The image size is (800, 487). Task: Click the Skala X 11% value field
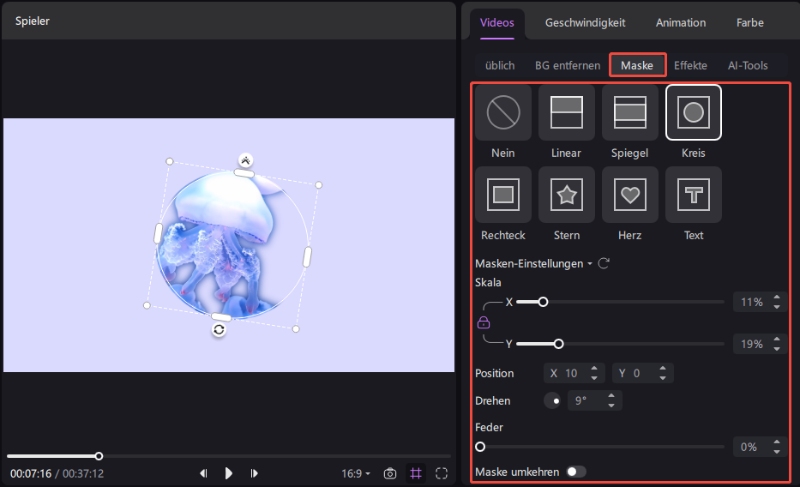coord(759,302)
